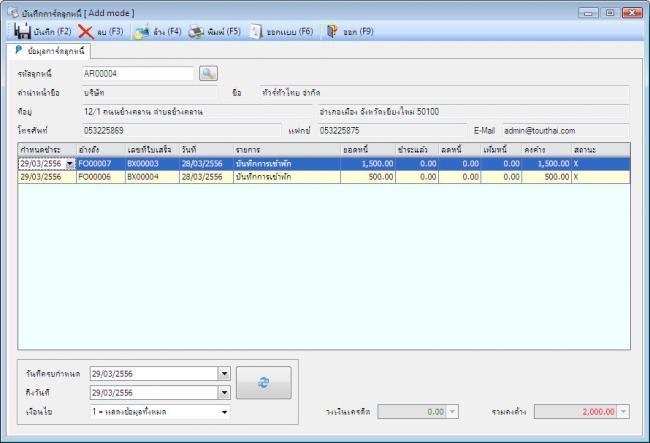Click the debtor code field AR00004

point(138,74)
